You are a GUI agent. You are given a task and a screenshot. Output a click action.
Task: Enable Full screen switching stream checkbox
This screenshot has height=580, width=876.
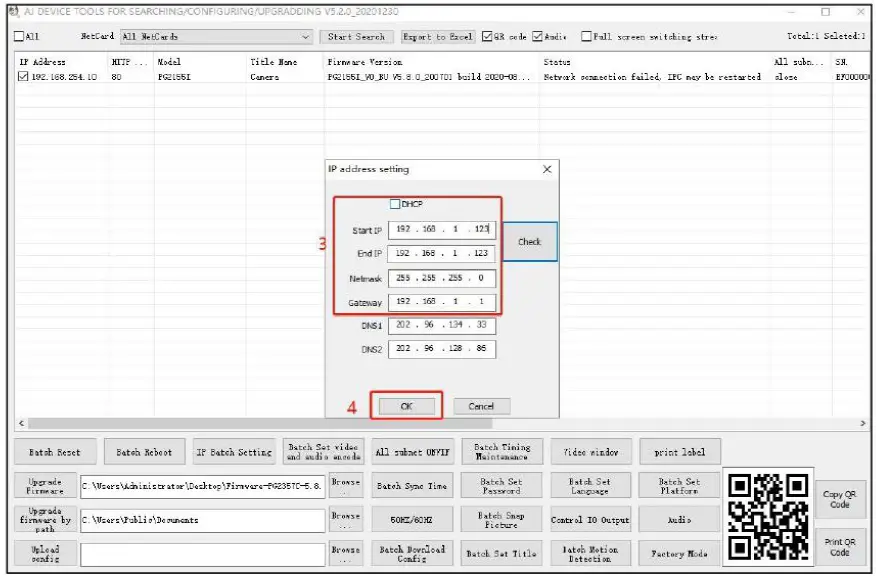tap(586, 36)
